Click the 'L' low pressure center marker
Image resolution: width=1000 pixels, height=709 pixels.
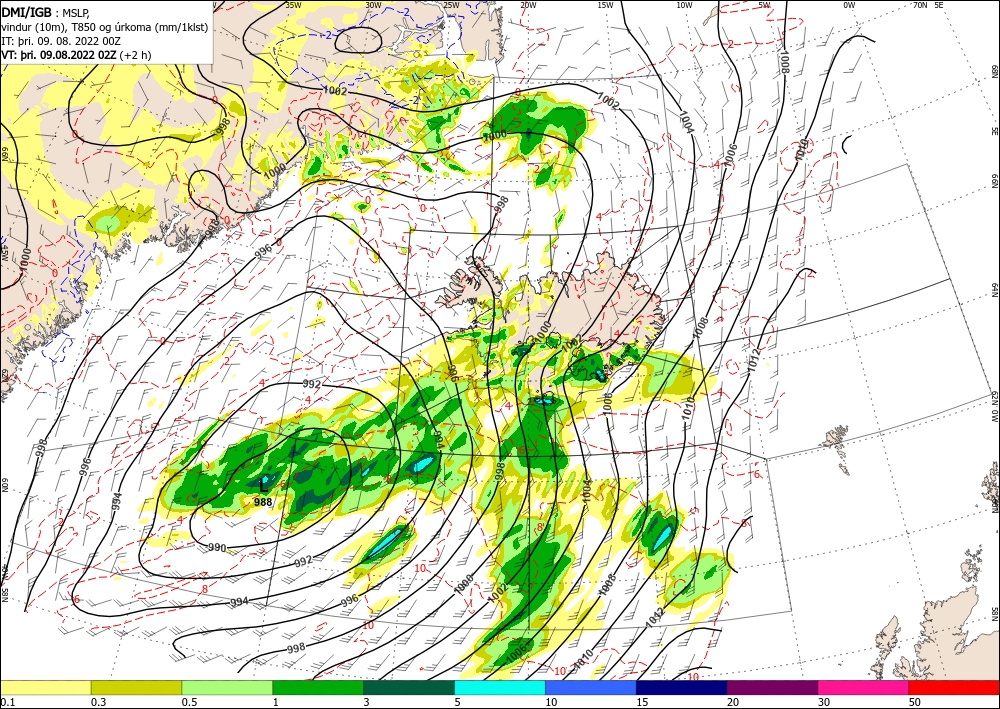pyautogui.click(x=263, y=486)
